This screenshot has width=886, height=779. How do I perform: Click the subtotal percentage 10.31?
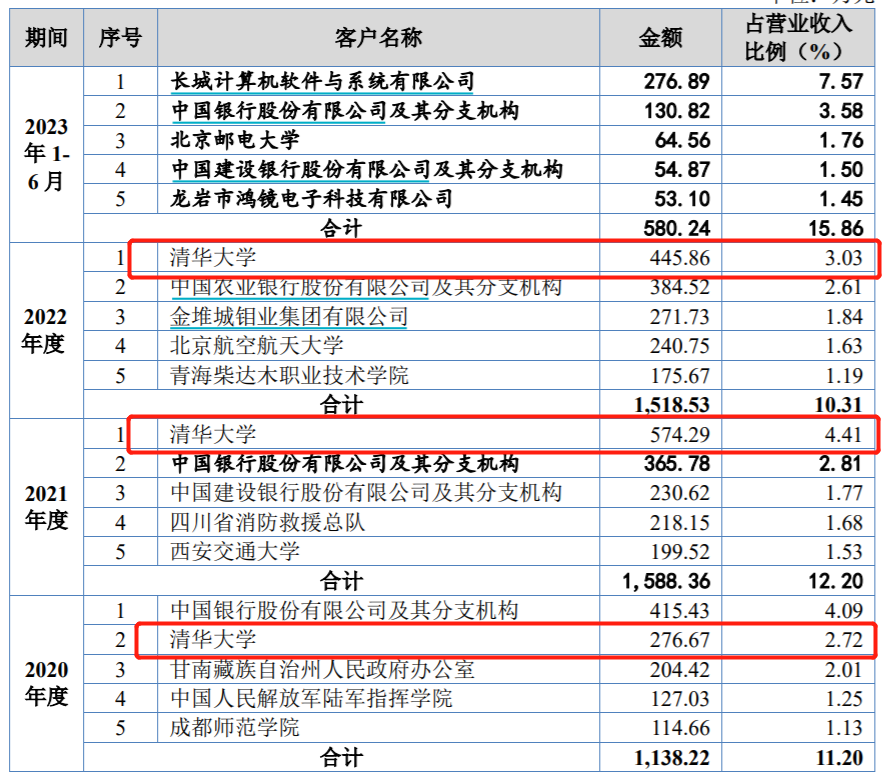pos(839,405)
